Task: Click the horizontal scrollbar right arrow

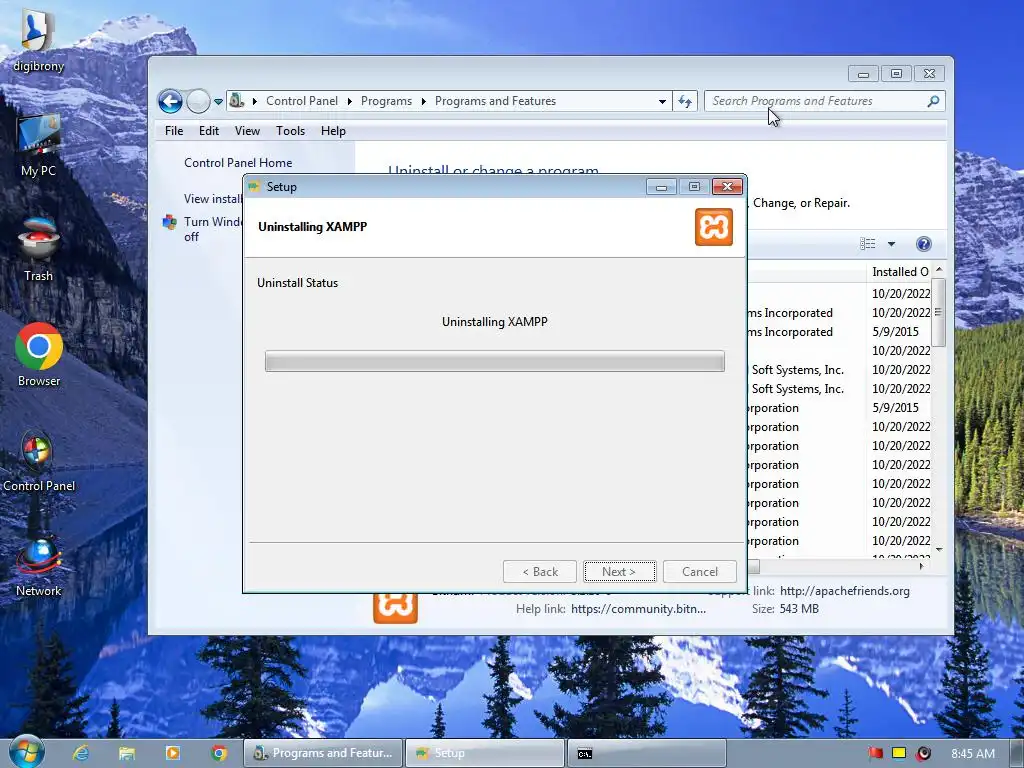Action: (921, 566)
